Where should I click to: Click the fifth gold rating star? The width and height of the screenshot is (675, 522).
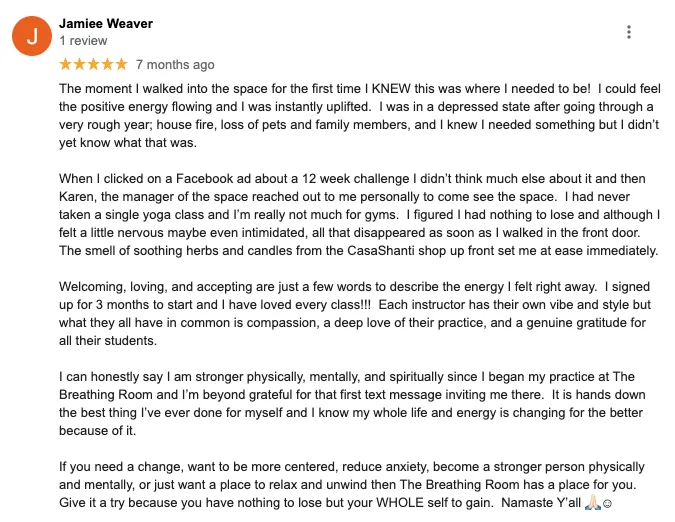[121, 65]
